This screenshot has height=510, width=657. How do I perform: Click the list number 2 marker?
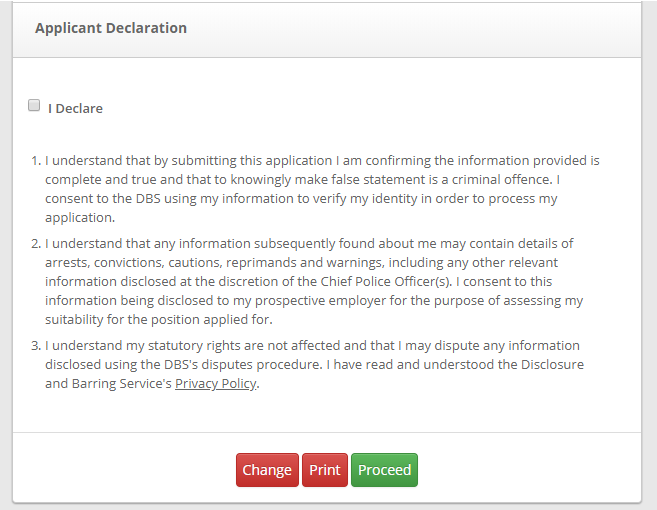tap(35, 243)
